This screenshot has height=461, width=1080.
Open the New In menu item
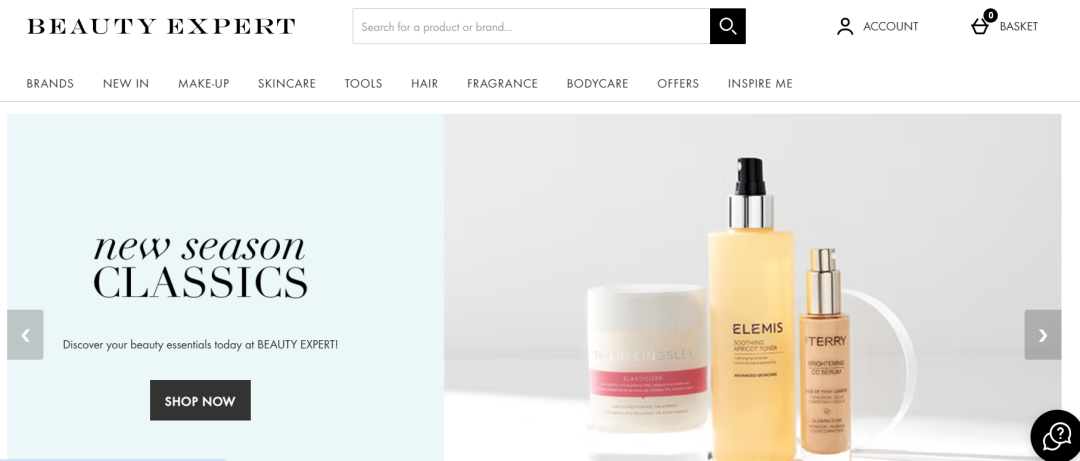coord(126,83)
